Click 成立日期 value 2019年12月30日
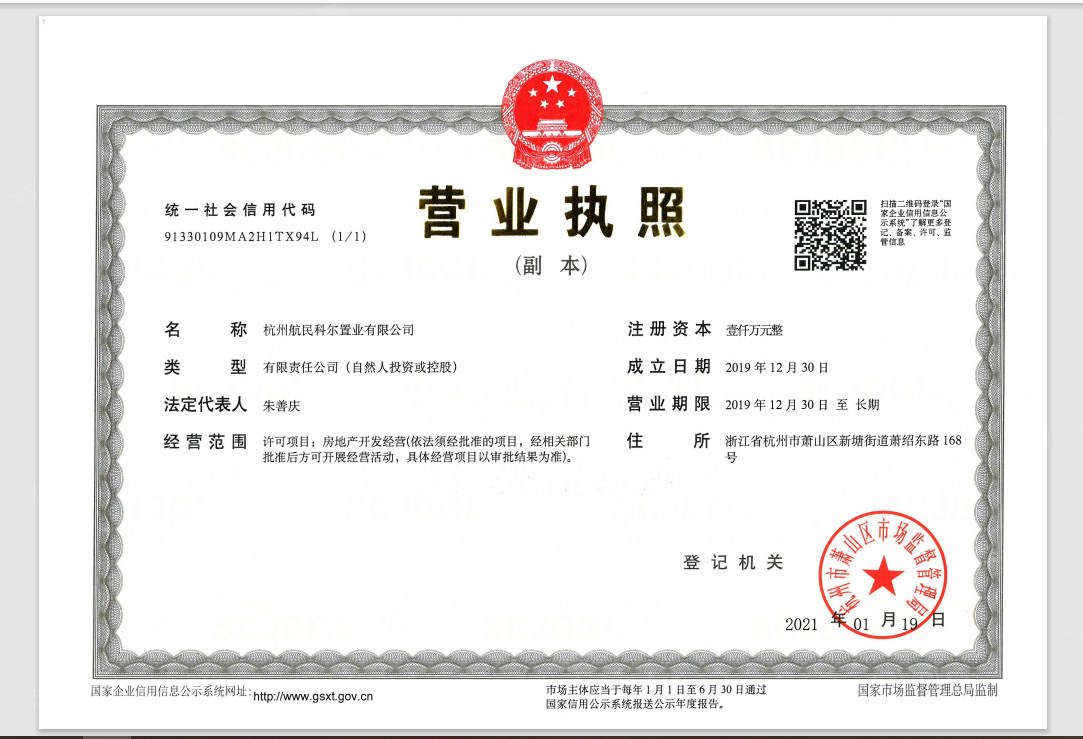 click(777, 367)
